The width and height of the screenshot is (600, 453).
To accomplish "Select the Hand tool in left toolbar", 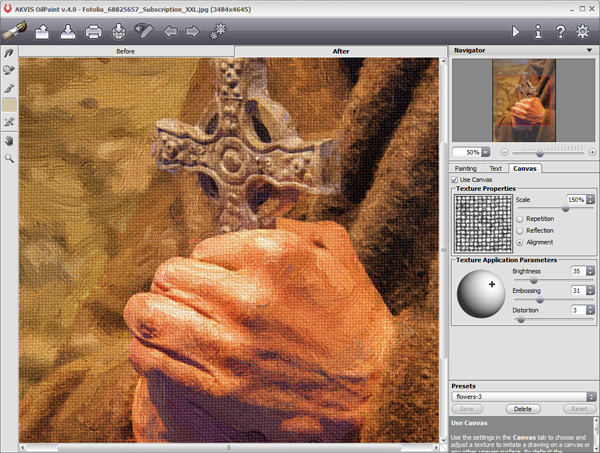I will coord(10,141).
